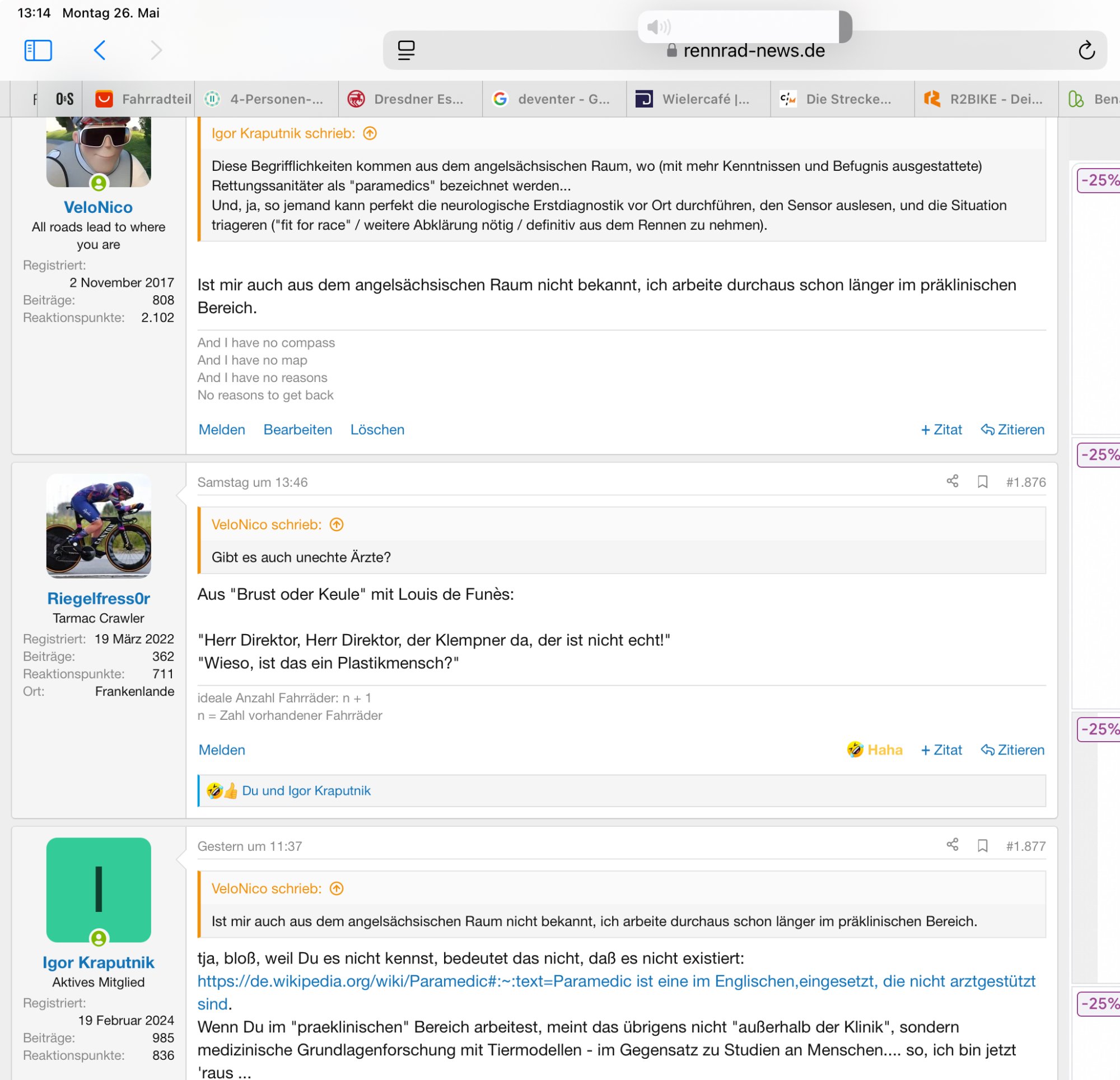Open the page reader menu icon
1120x1080 pixels.
[405, 50]
